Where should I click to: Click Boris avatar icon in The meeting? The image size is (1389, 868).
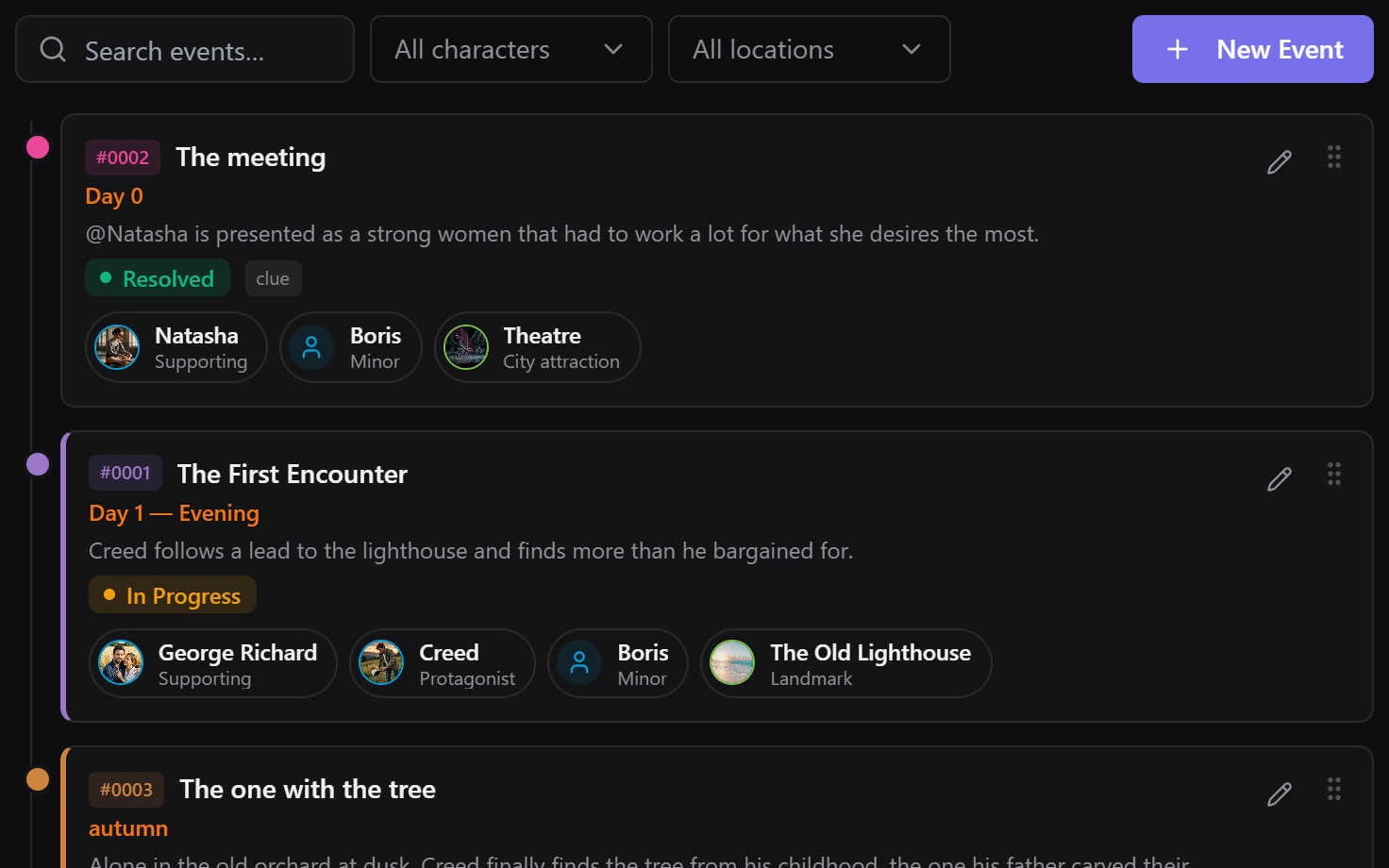coord(311,347)
